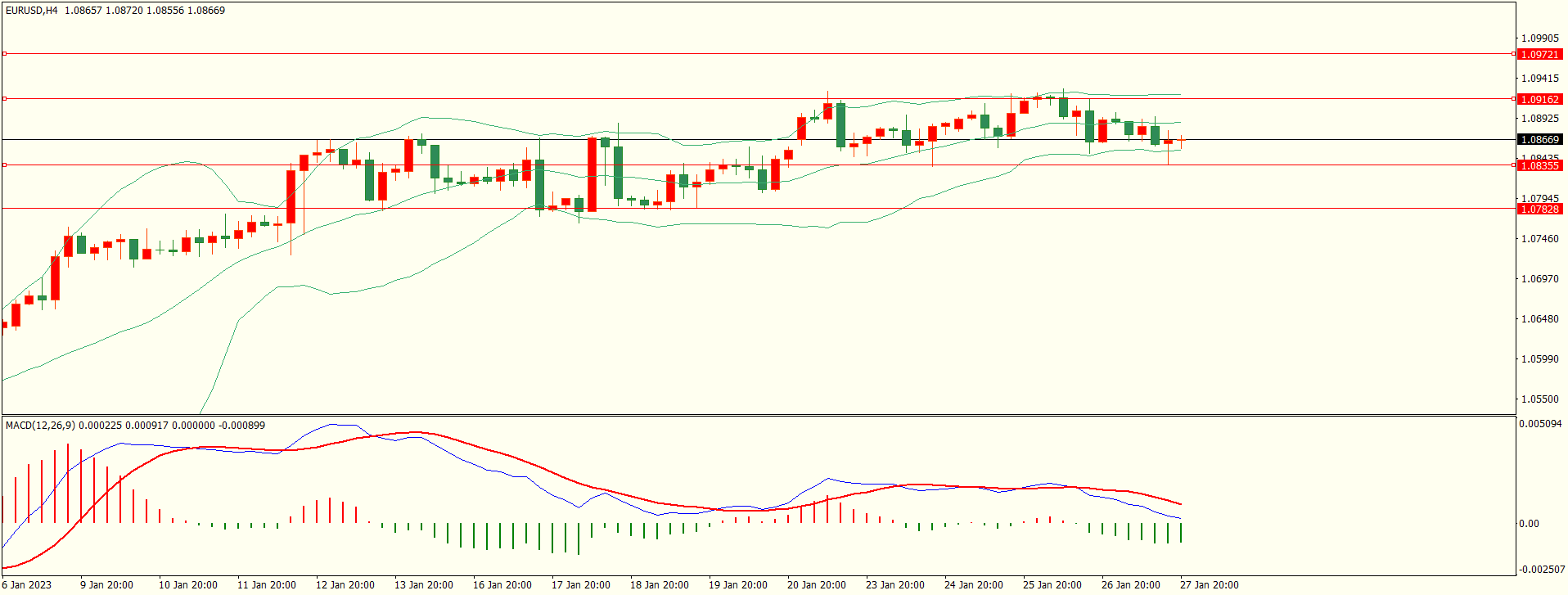
Task: Click the red 1.08355 price level label
Action: pyautogui.click(x=1539, y=166)
